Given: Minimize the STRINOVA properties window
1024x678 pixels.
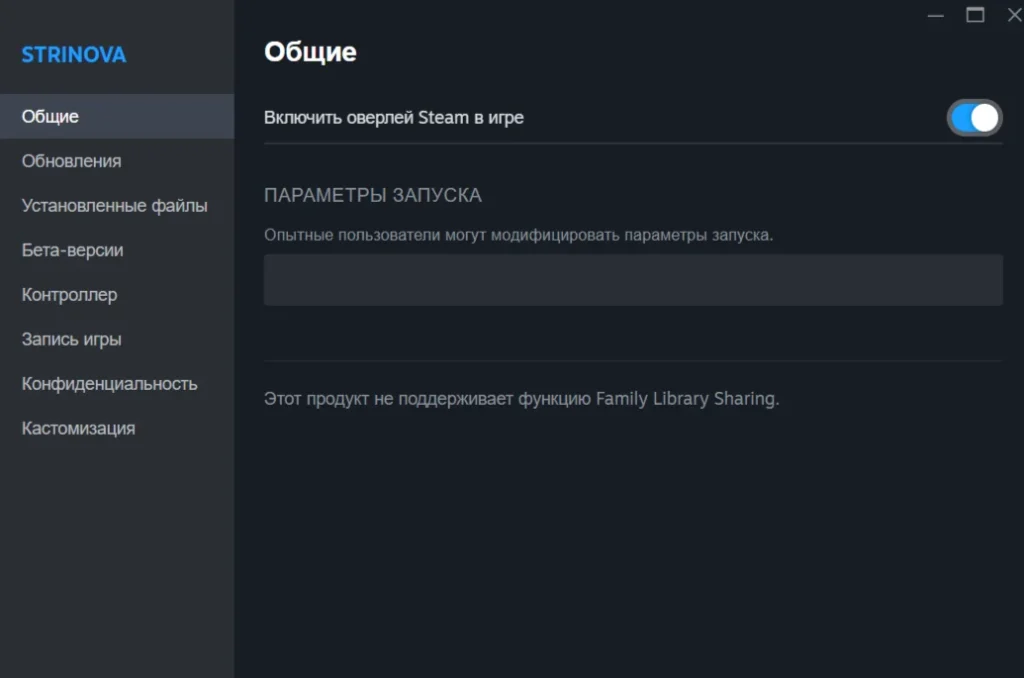Looking at the screenshot, I should [x=935, y=15].
